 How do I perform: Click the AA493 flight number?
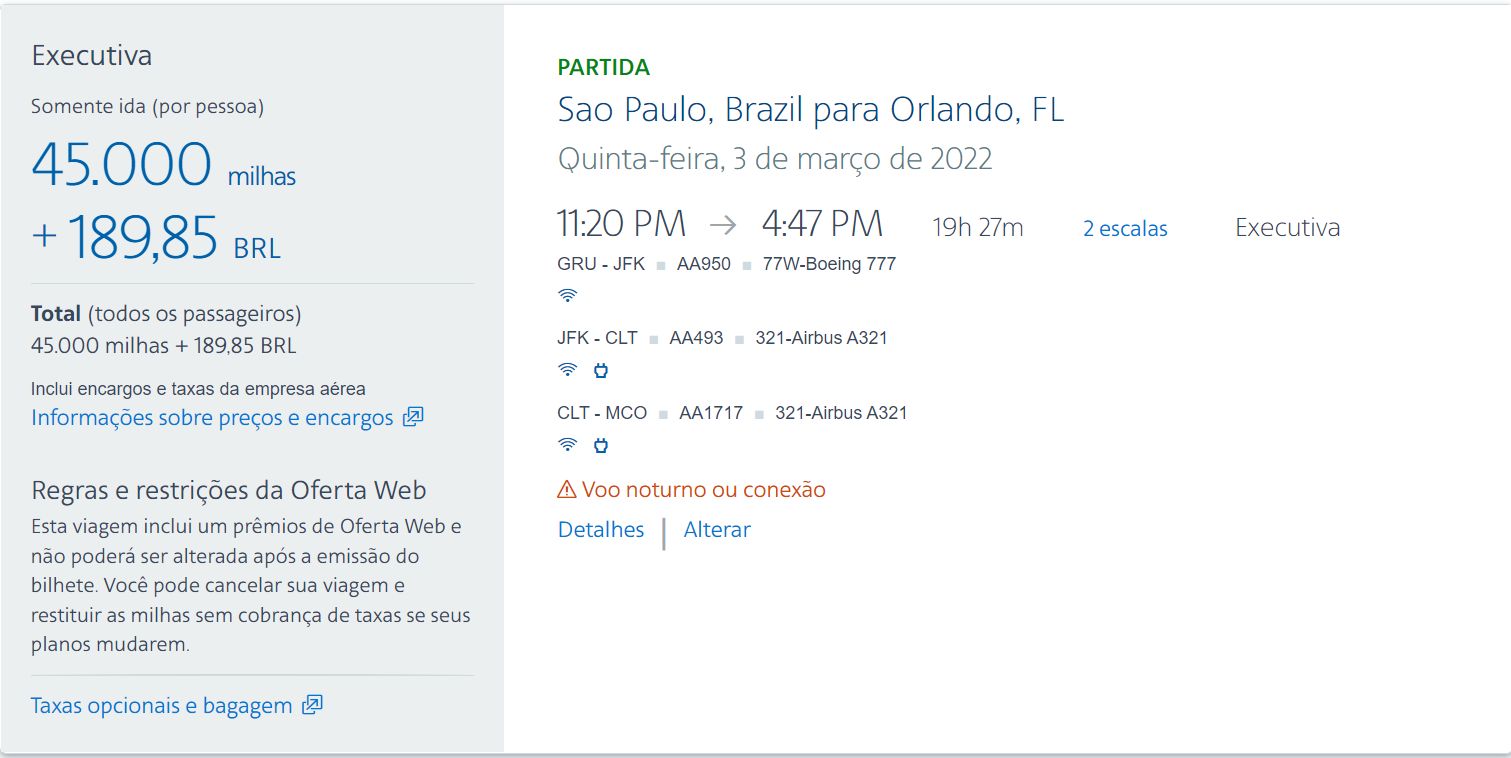click(x=696, y=338)
